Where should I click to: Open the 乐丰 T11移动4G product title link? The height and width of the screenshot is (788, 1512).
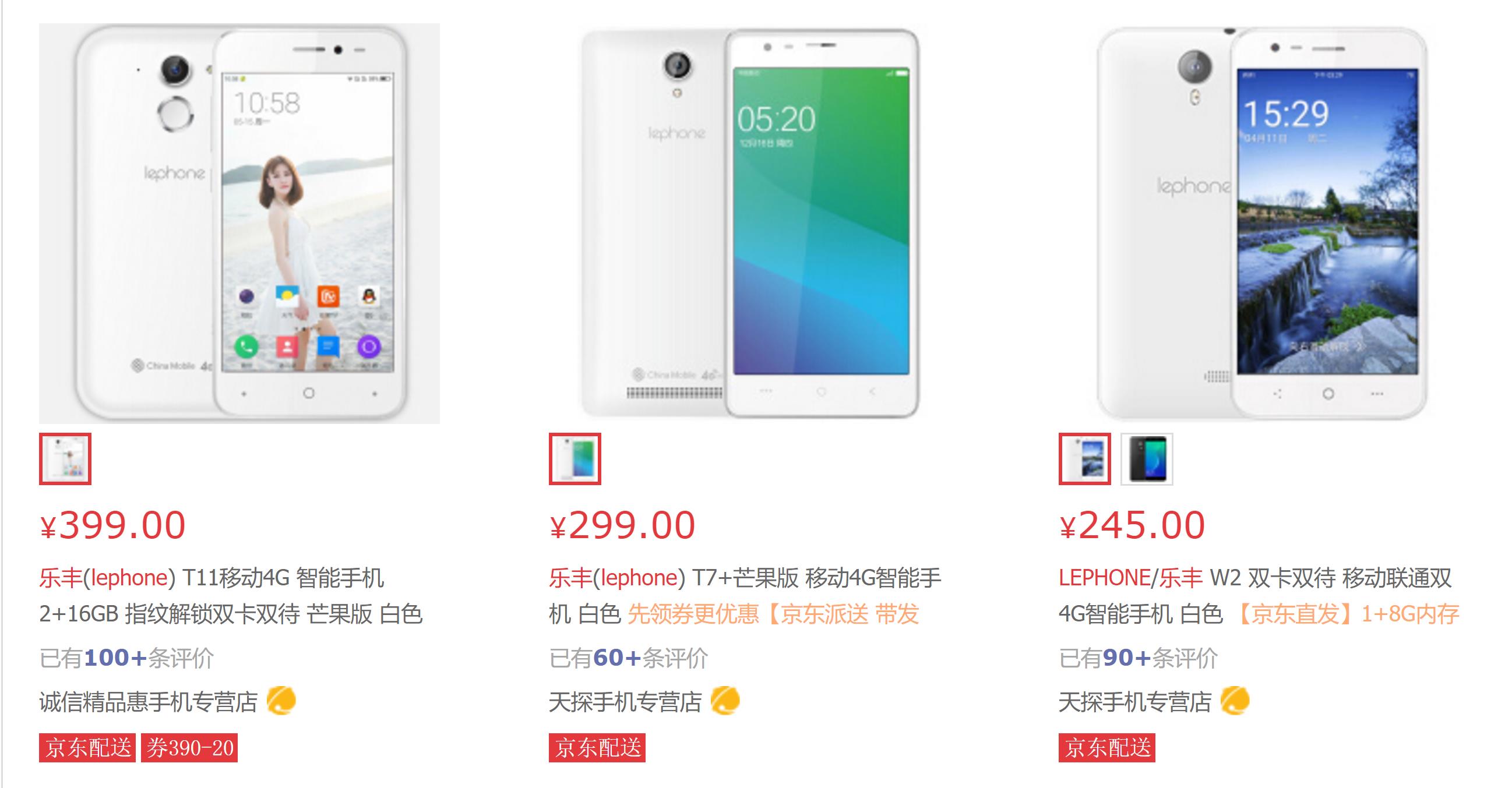coord(231,596)
